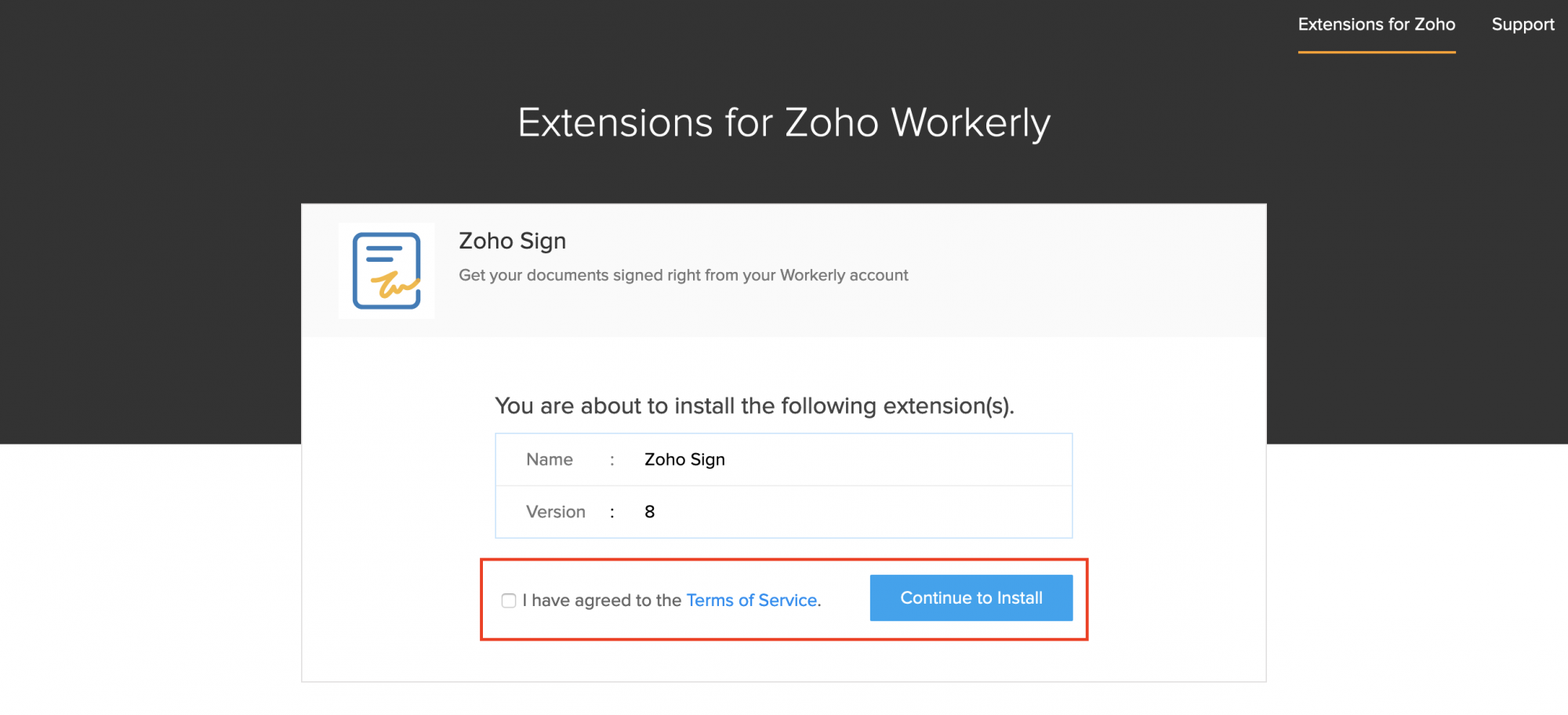This screenshot has width=1568, height=715.
Task: Switch to the Extensions for Zoho tab
Action: [1376, 24]
